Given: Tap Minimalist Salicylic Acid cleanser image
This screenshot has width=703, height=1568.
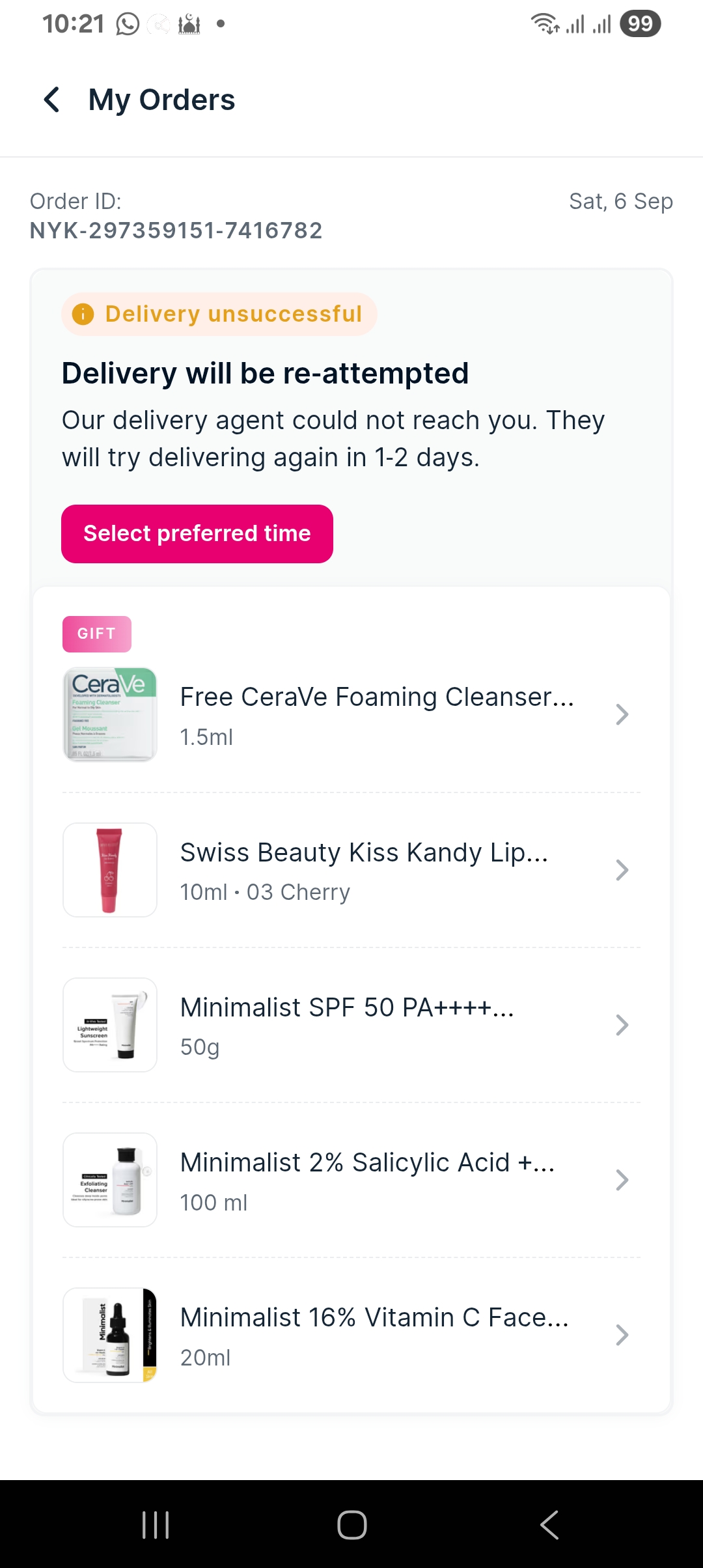Looking at the screenshot, I should point(110,1180).
